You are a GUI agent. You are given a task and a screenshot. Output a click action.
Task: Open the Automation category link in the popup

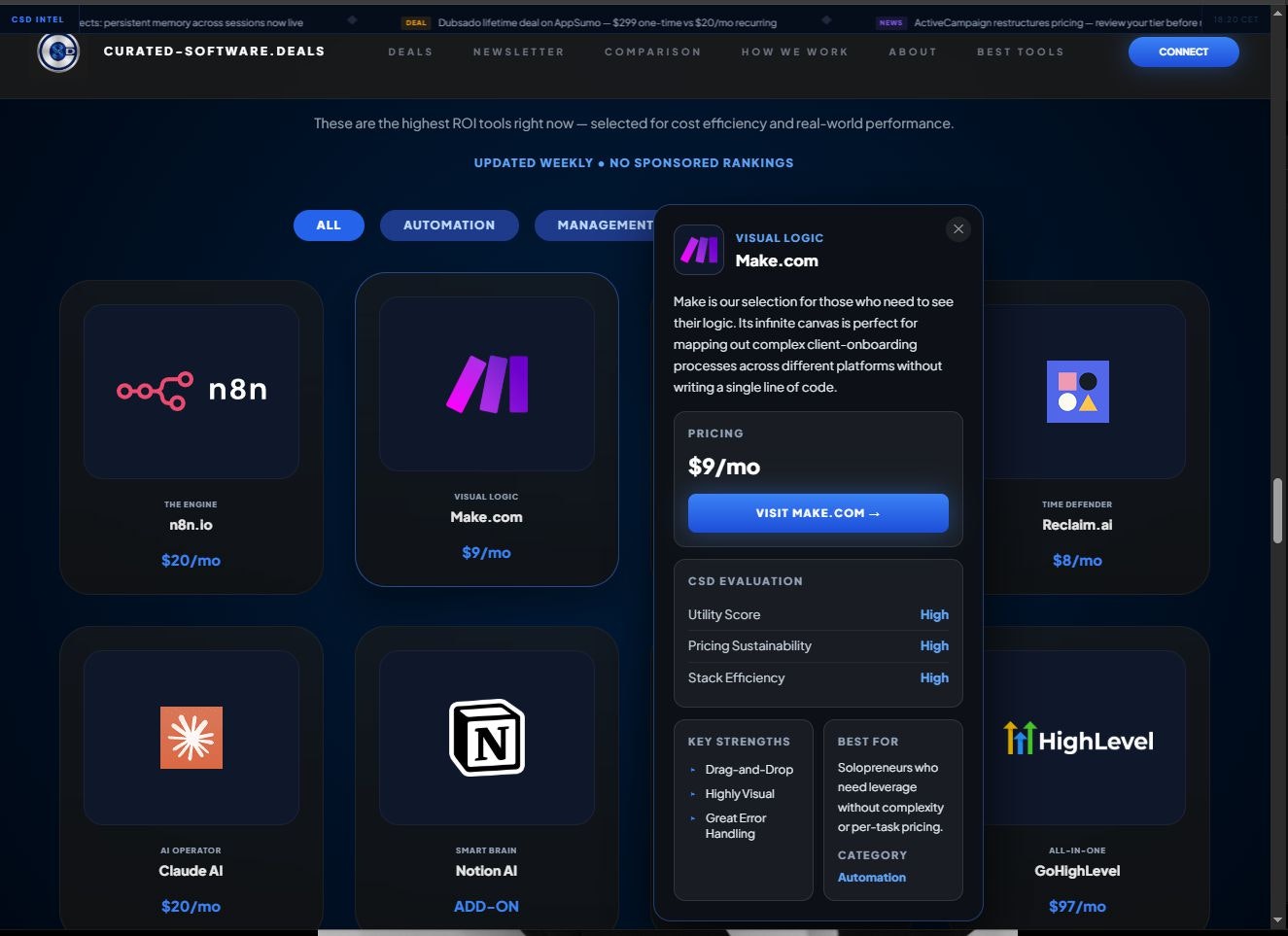pyautogui.click(x=871, y=877)
